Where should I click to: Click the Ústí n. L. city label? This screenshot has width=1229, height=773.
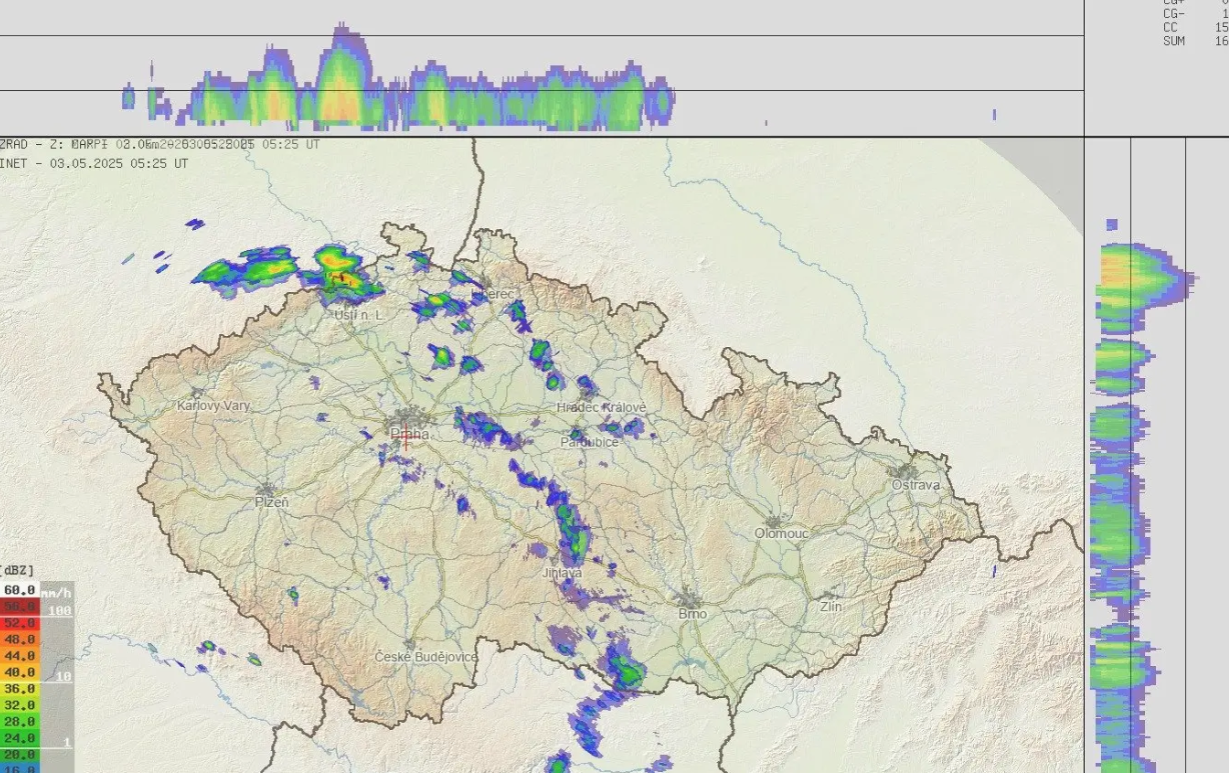pos(358,314)
